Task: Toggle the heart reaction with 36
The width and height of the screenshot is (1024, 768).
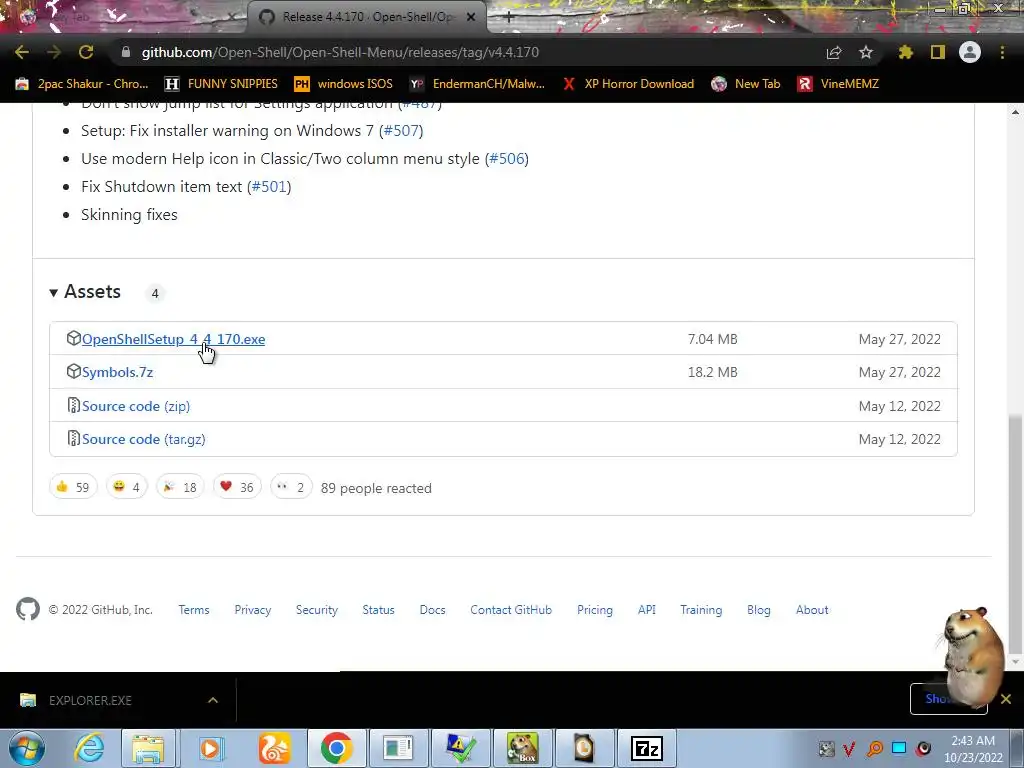Action: (237, 487)
